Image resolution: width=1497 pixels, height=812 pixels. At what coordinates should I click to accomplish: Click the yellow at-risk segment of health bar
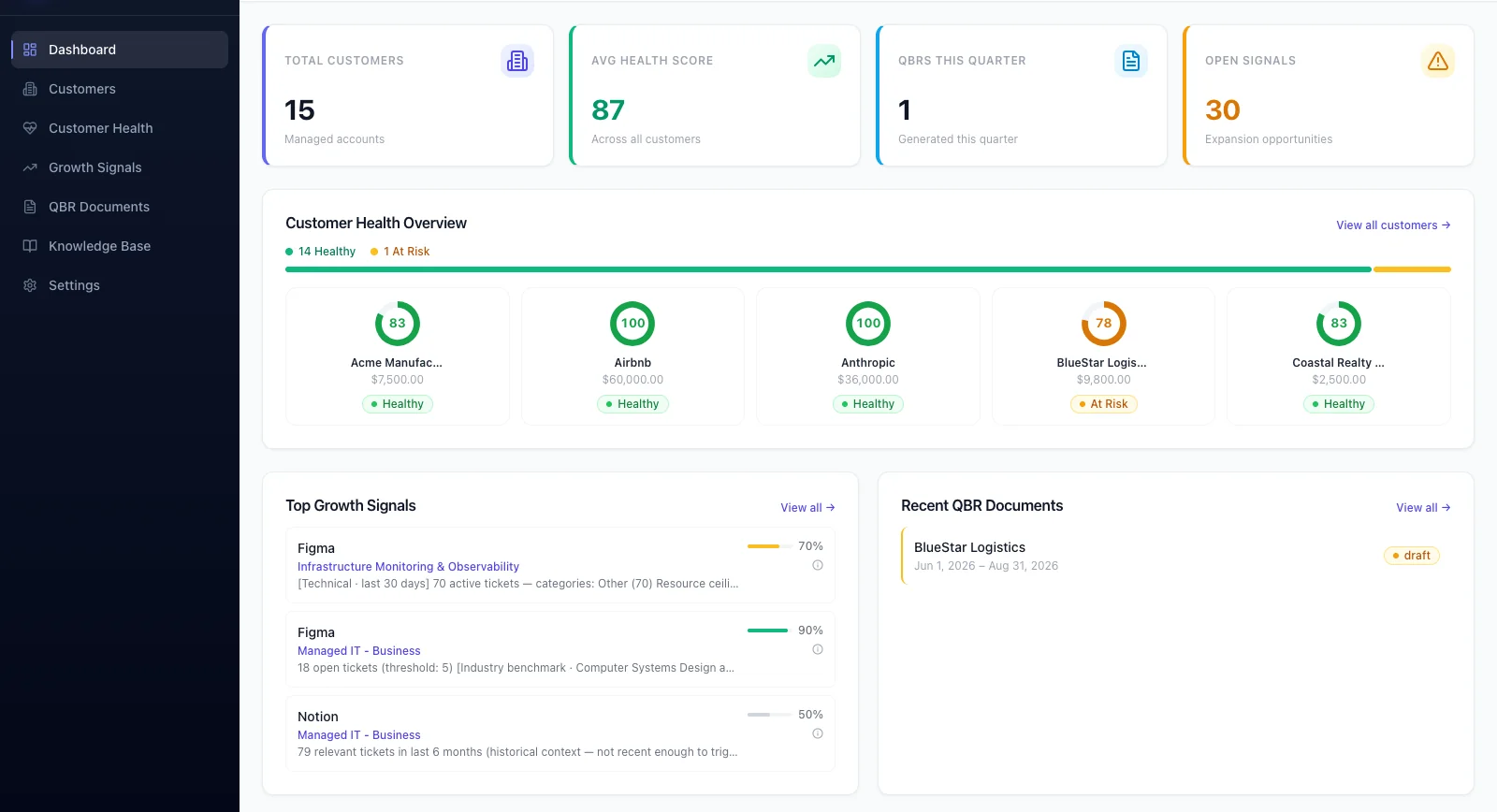[x=1412, y=269]
